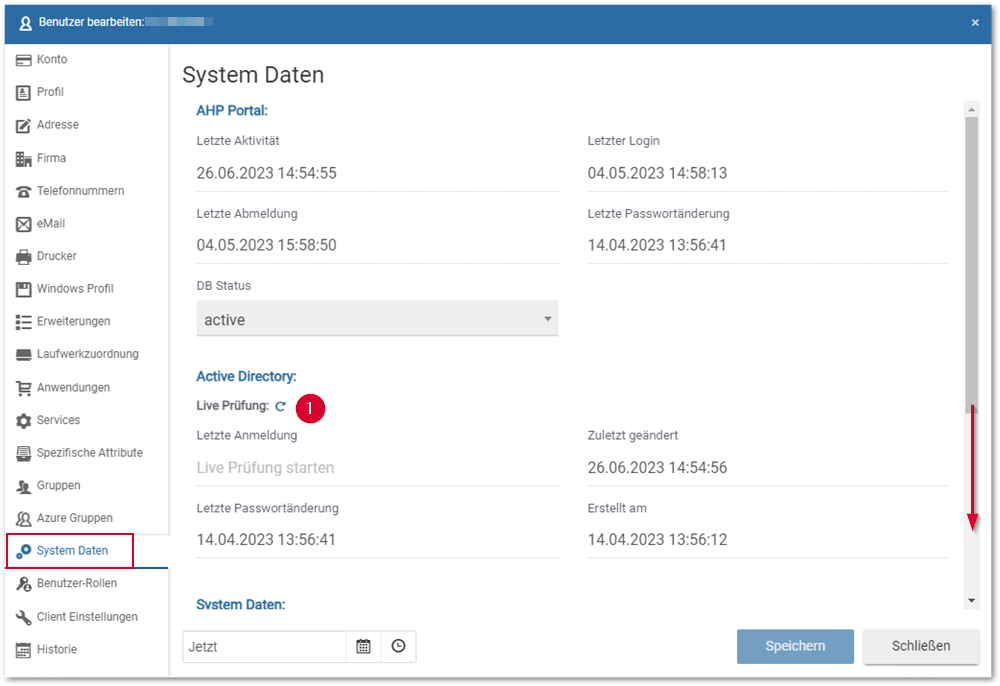Click the Benutzer-Rollen key icon

click(x=24, y=584)
